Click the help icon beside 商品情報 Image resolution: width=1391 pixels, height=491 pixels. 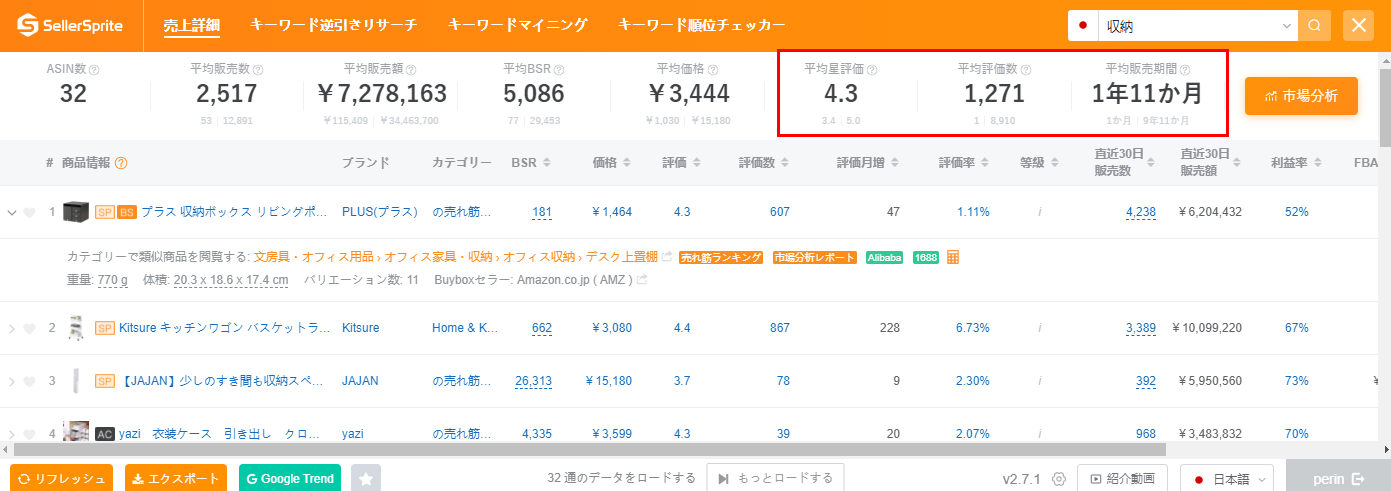click(x=121, y=163)
